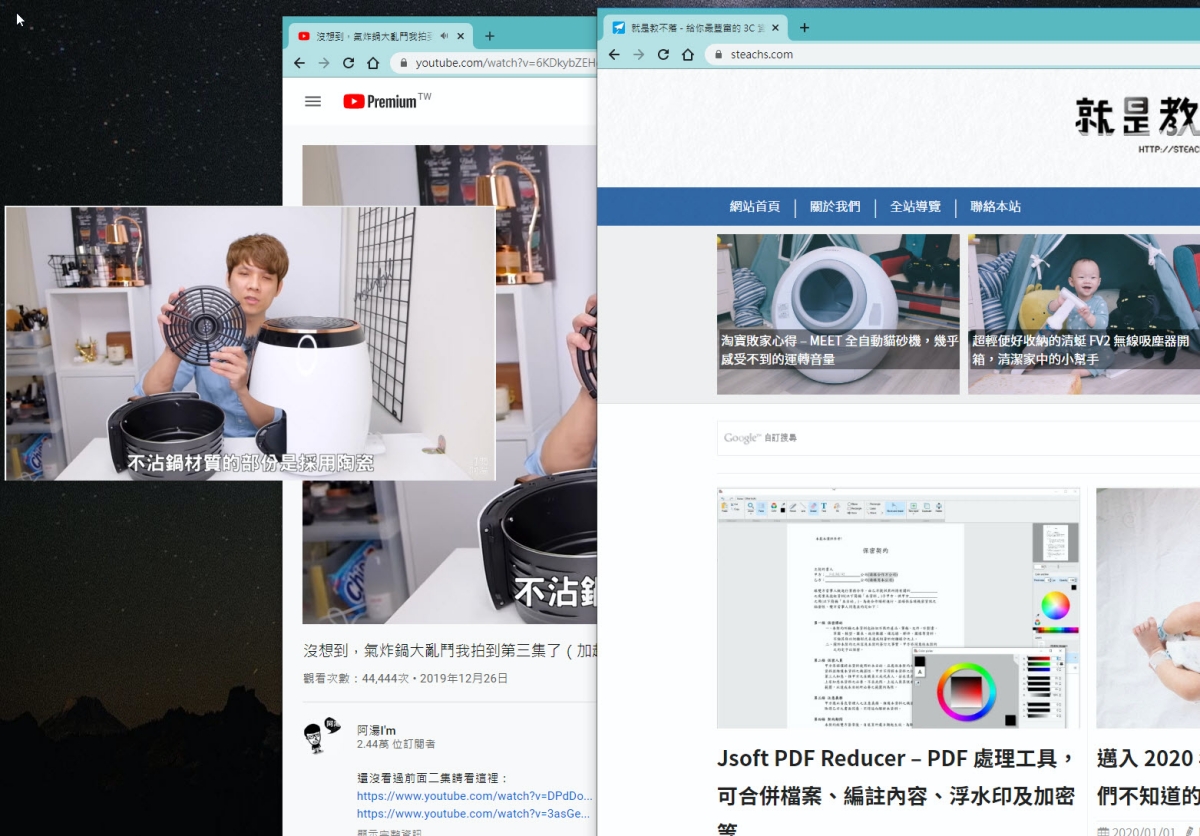This screenshot has width=1200, height=836.
Task: Open a new tab in YouTube window
Action: click(x=489, y=36)
